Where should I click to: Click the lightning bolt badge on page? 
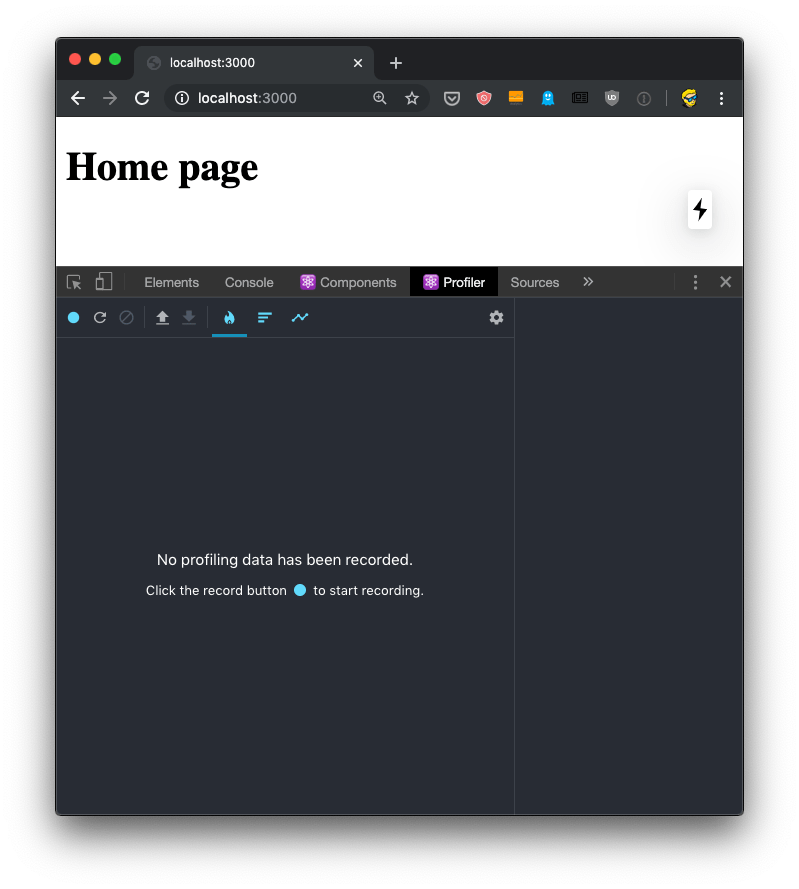coord(700,209)
